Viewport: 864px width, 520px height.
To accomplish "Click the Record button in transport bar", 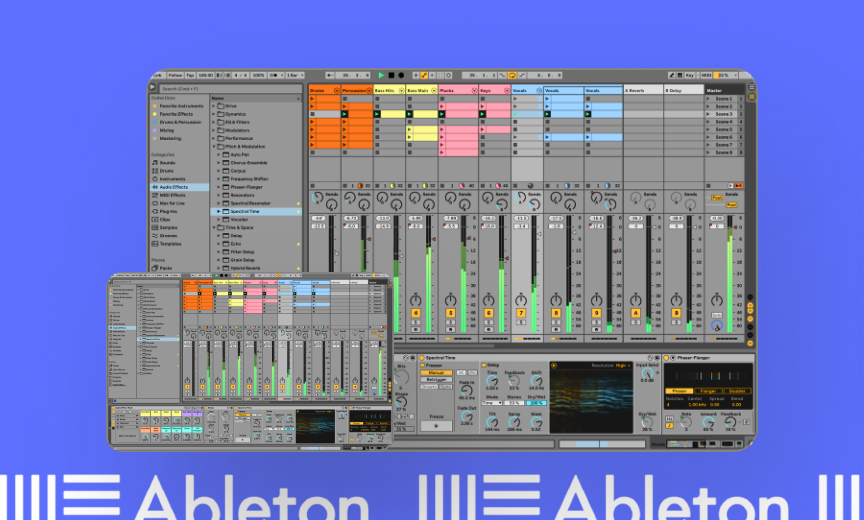I will [401, 75].
